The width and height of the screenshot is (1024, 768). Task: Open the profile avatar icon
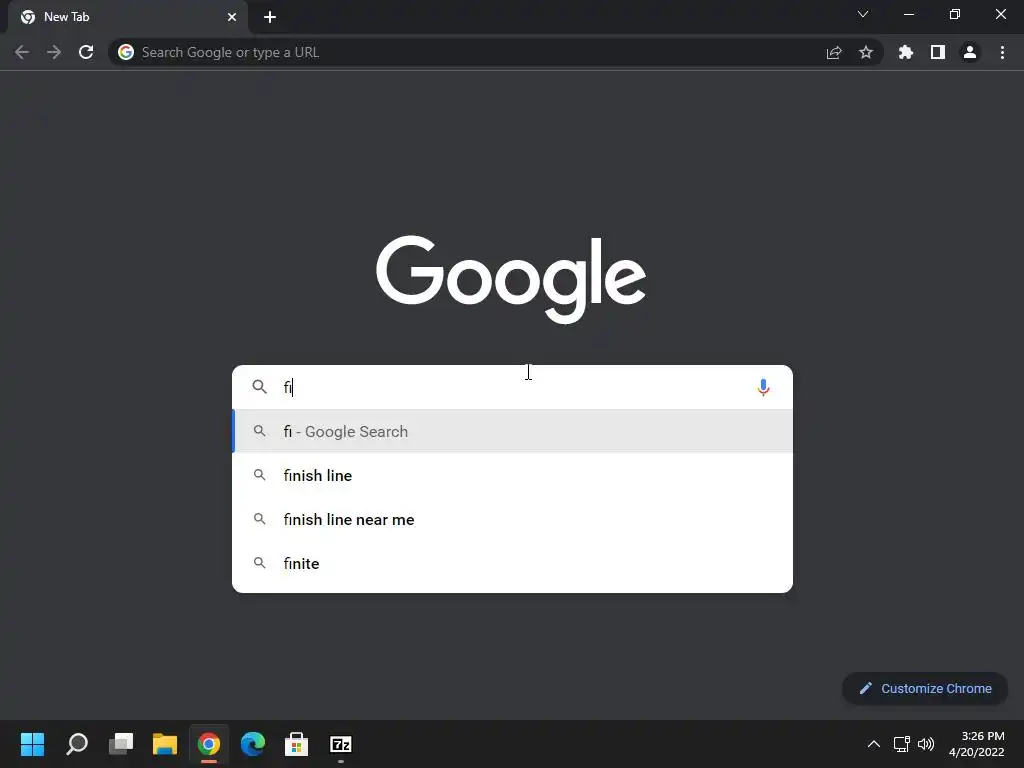click(x=970, y=52)
